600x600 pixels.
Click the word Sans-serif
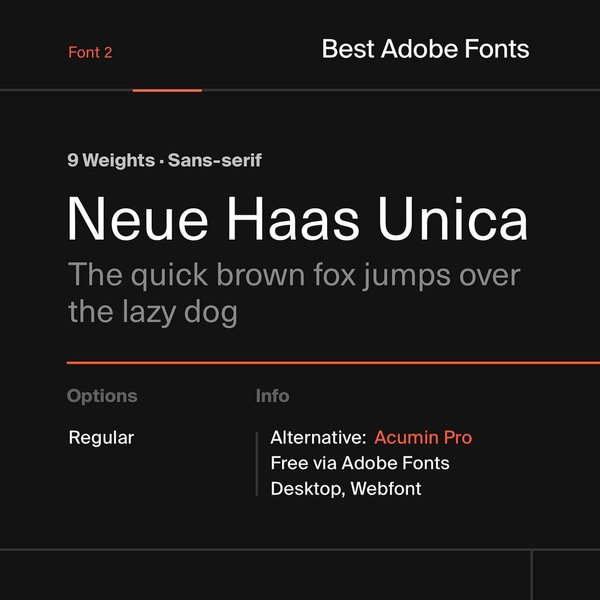215,160
